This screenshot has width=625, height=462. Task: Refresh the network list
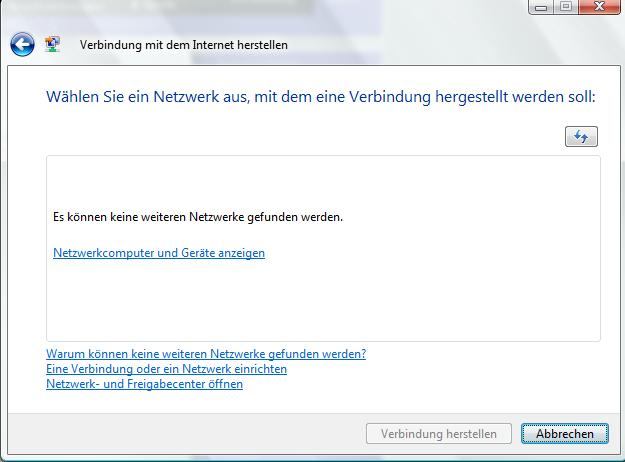coord(581,137)
